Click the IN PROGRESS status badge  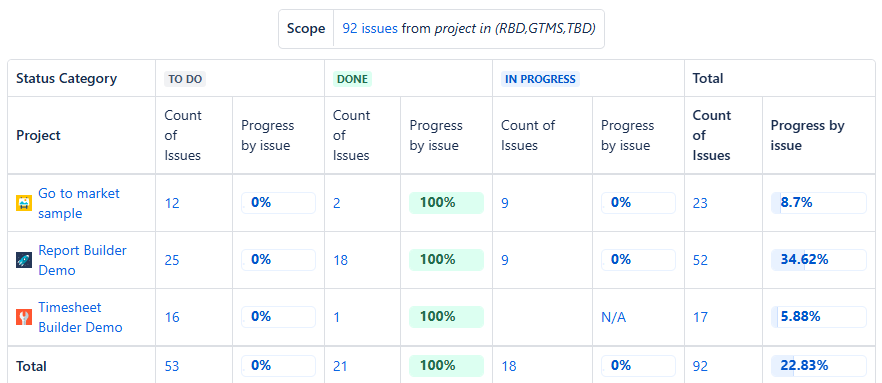click(540, 79)
